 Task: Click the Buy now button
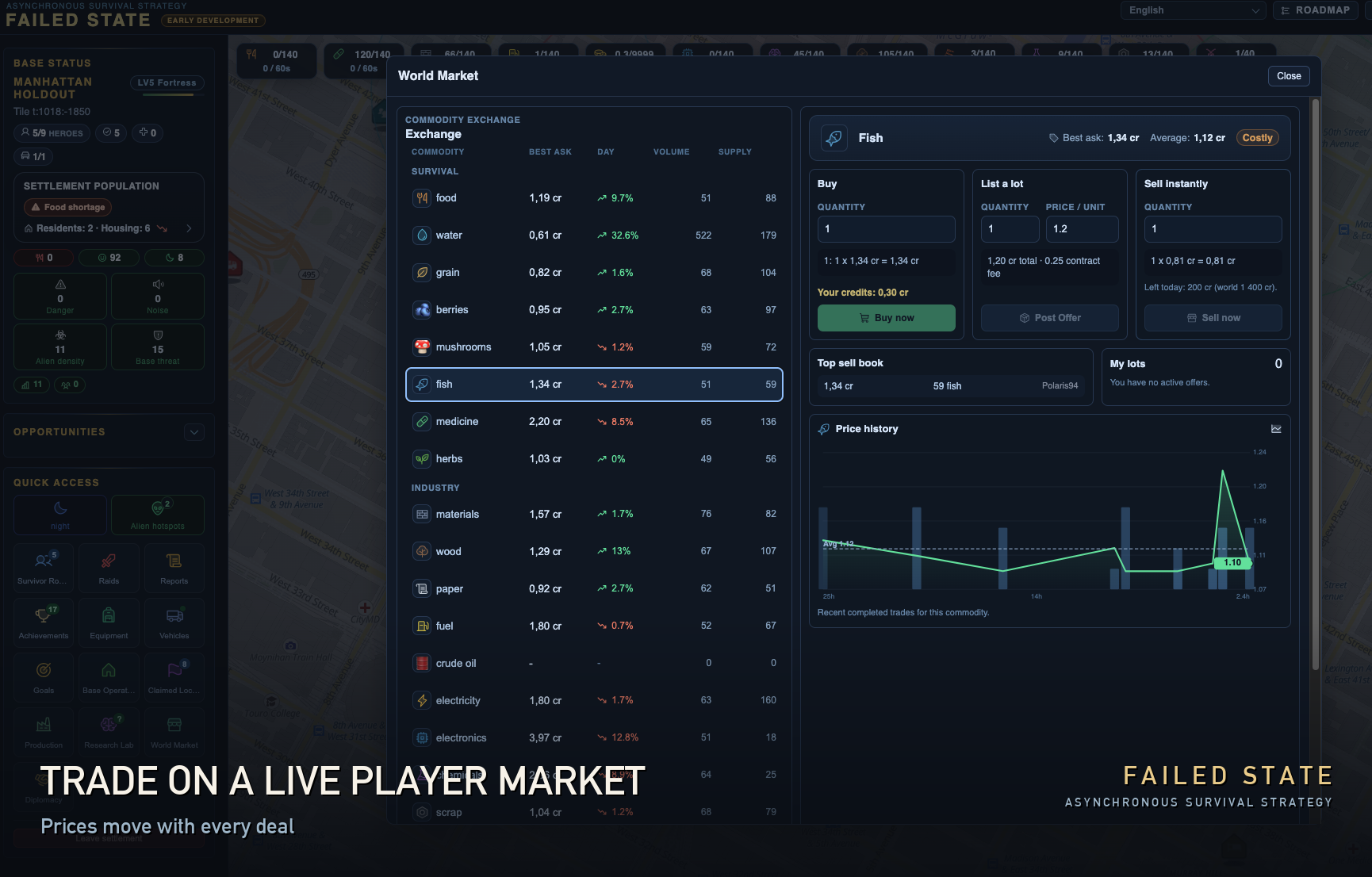pos(887,318)
